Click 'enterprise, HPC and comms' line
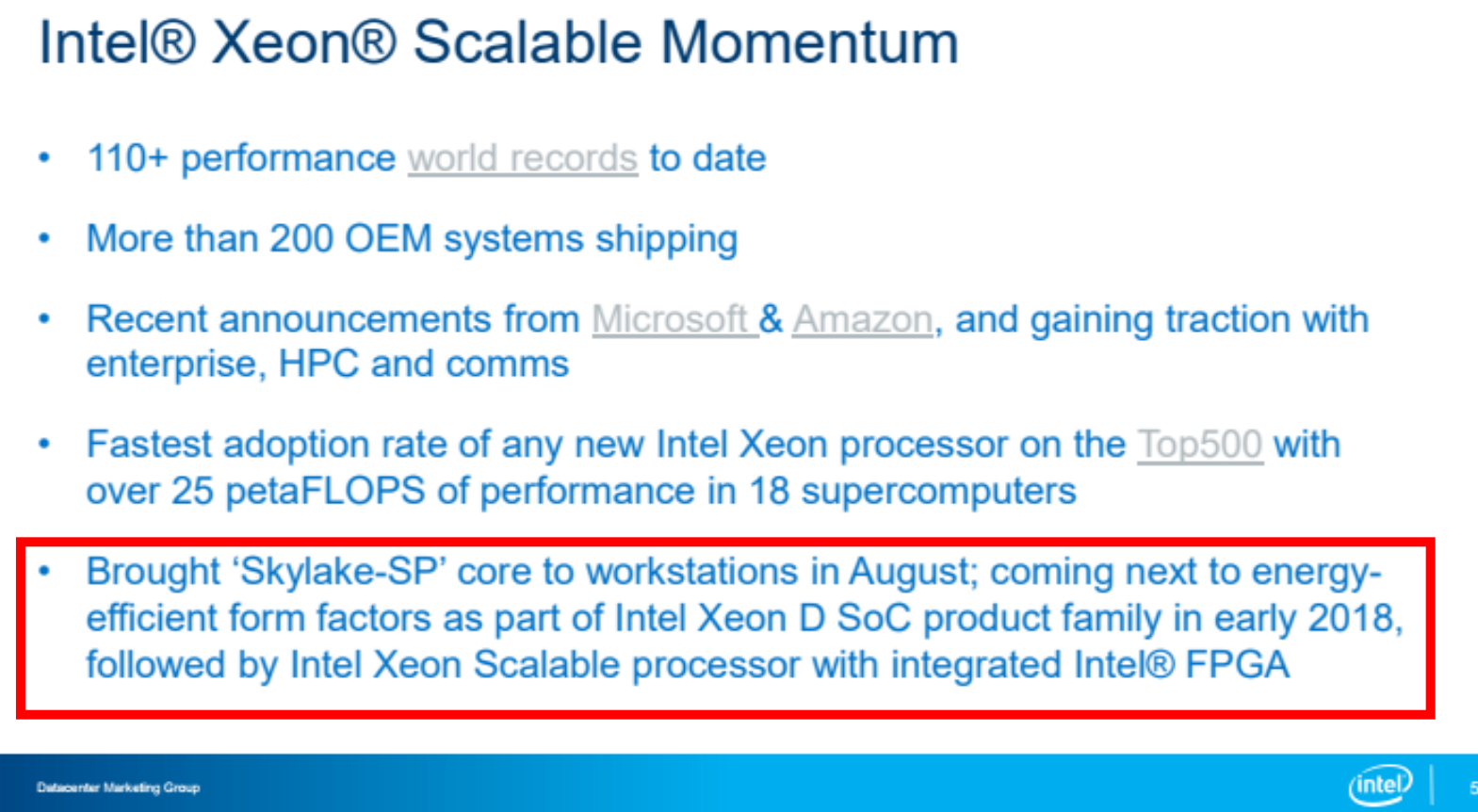 click(x=328, y=365)
